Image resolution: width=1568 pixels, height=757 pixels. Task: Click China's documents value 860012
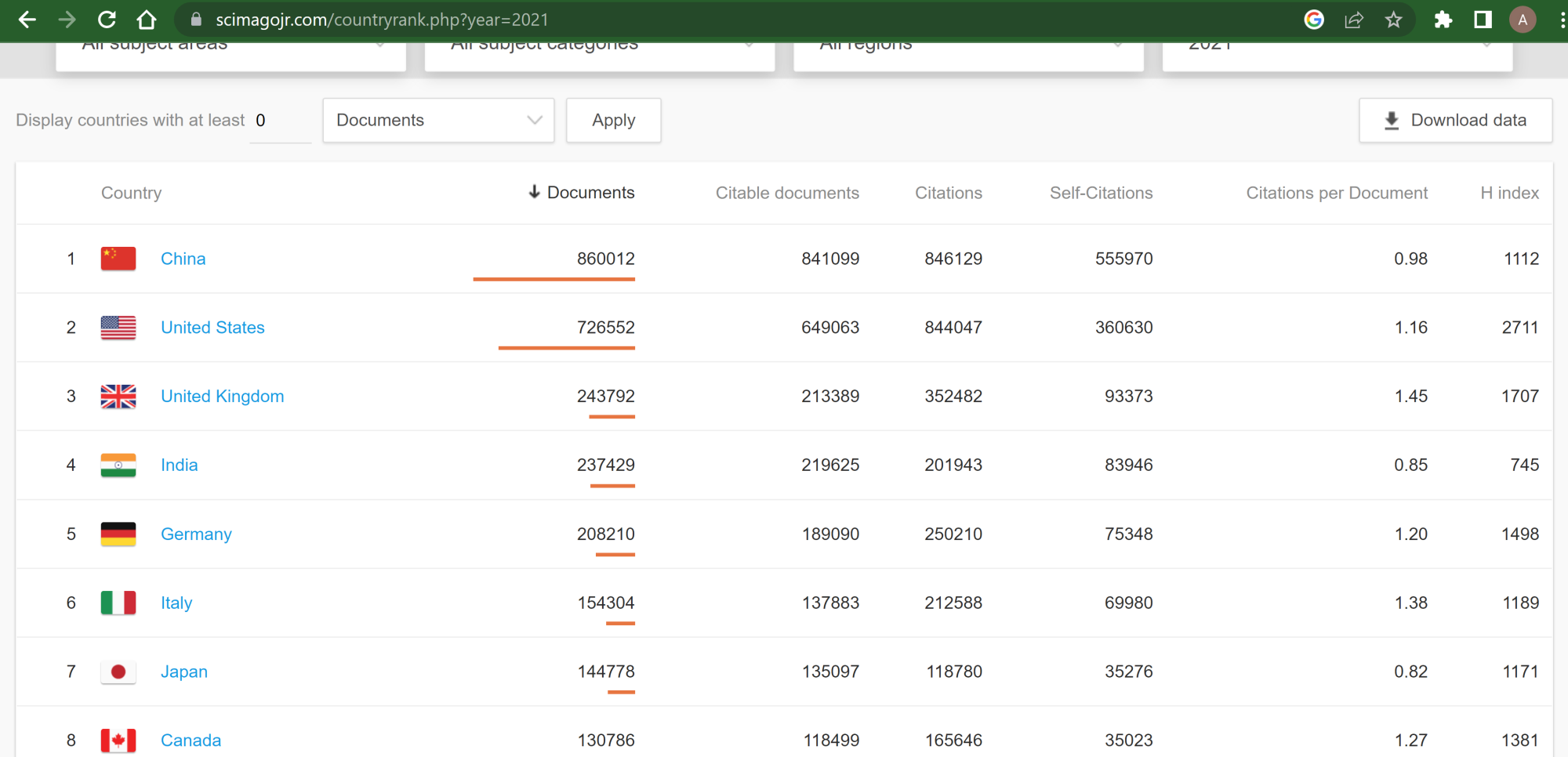606,259
